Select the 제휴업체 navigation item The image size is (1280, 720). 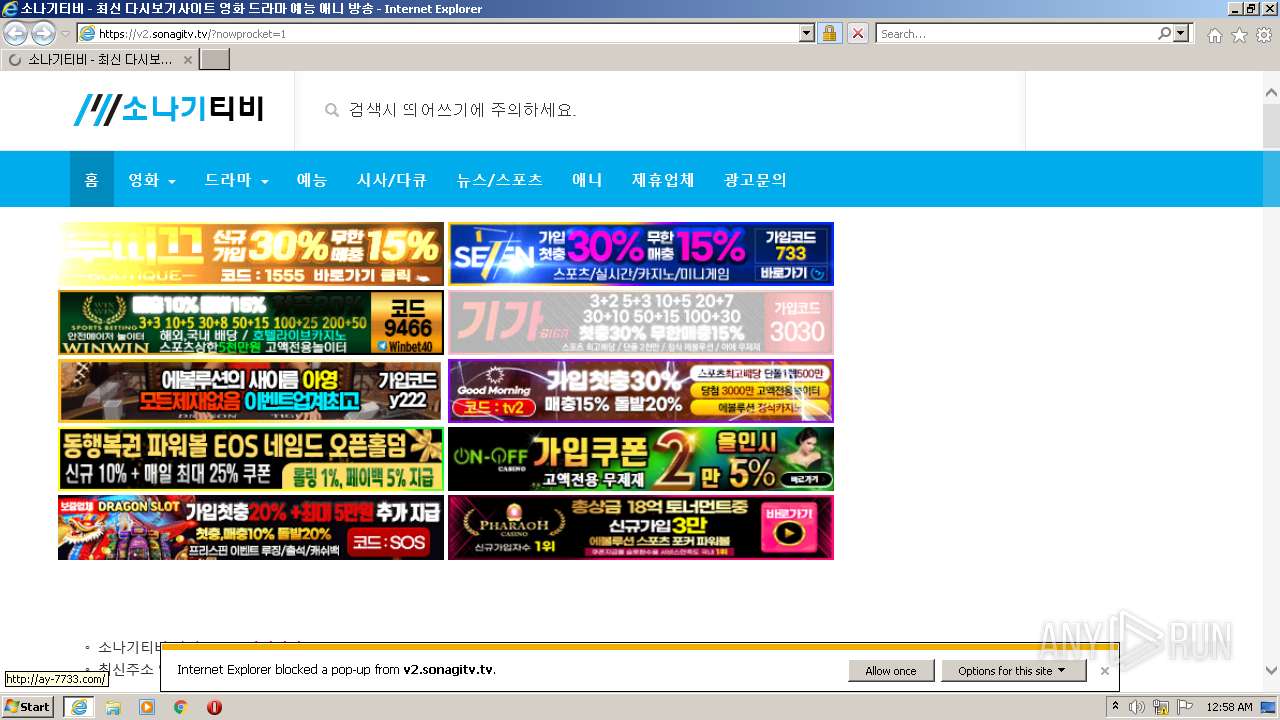click(x=663, y=180)
